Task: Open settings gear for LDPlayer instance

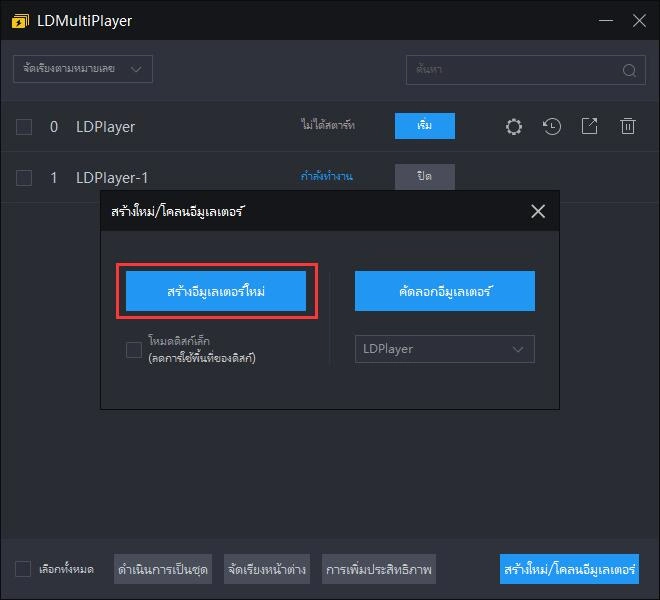Action: click(514, 127)
